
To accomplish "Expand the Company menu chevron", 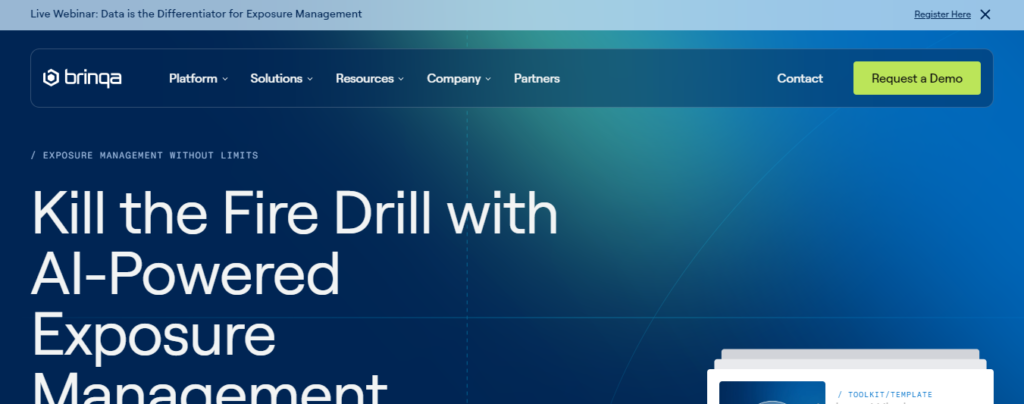I will (488, 79).
